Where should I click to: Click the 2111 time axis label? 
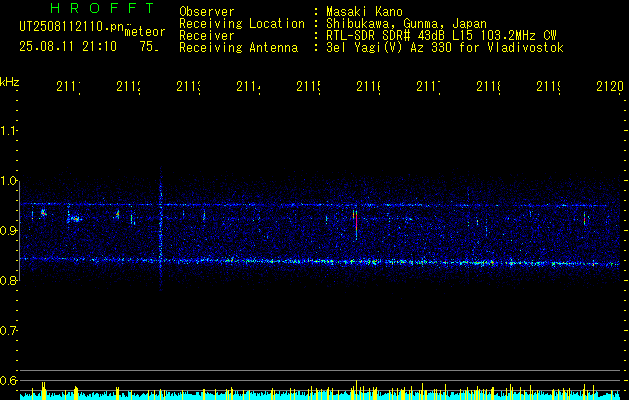pos(69,87)
